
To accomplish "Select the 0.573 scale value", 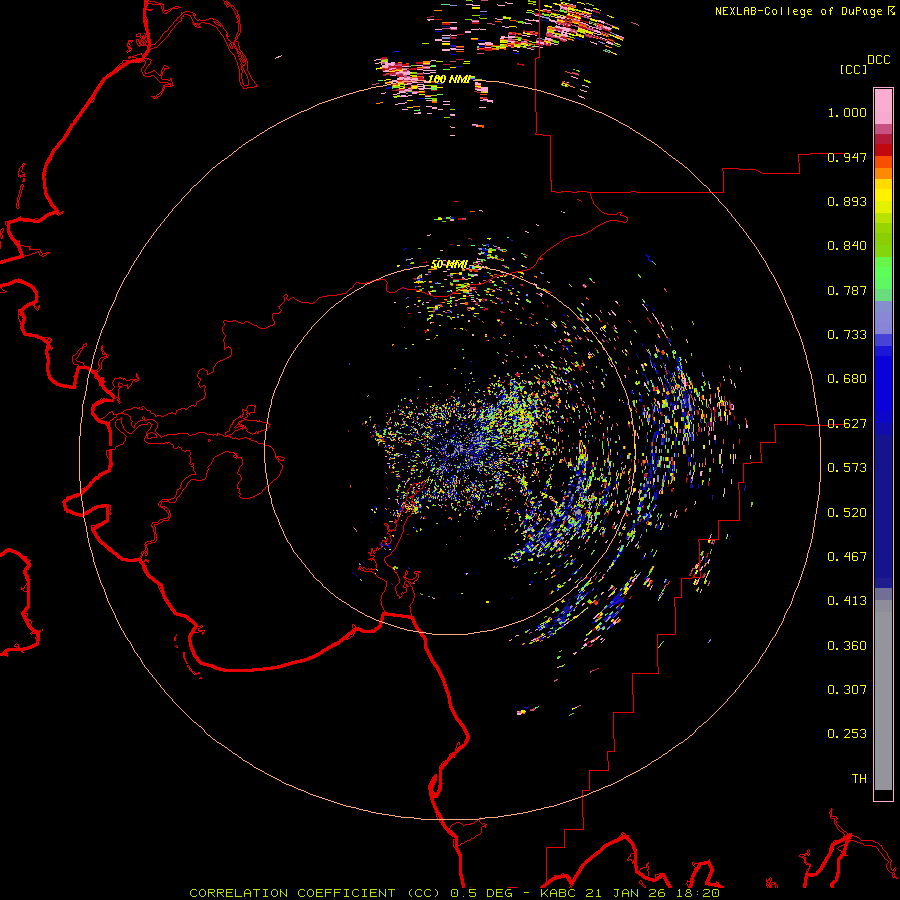I will pos(847,468).
